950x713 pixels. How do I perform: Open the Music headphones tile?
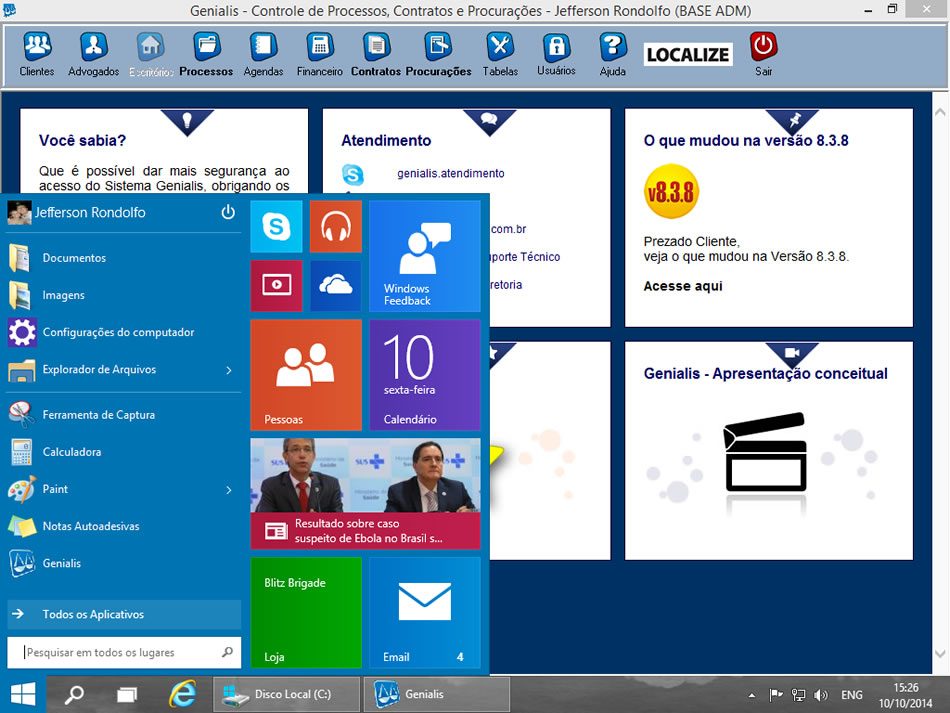coord(336,227)
